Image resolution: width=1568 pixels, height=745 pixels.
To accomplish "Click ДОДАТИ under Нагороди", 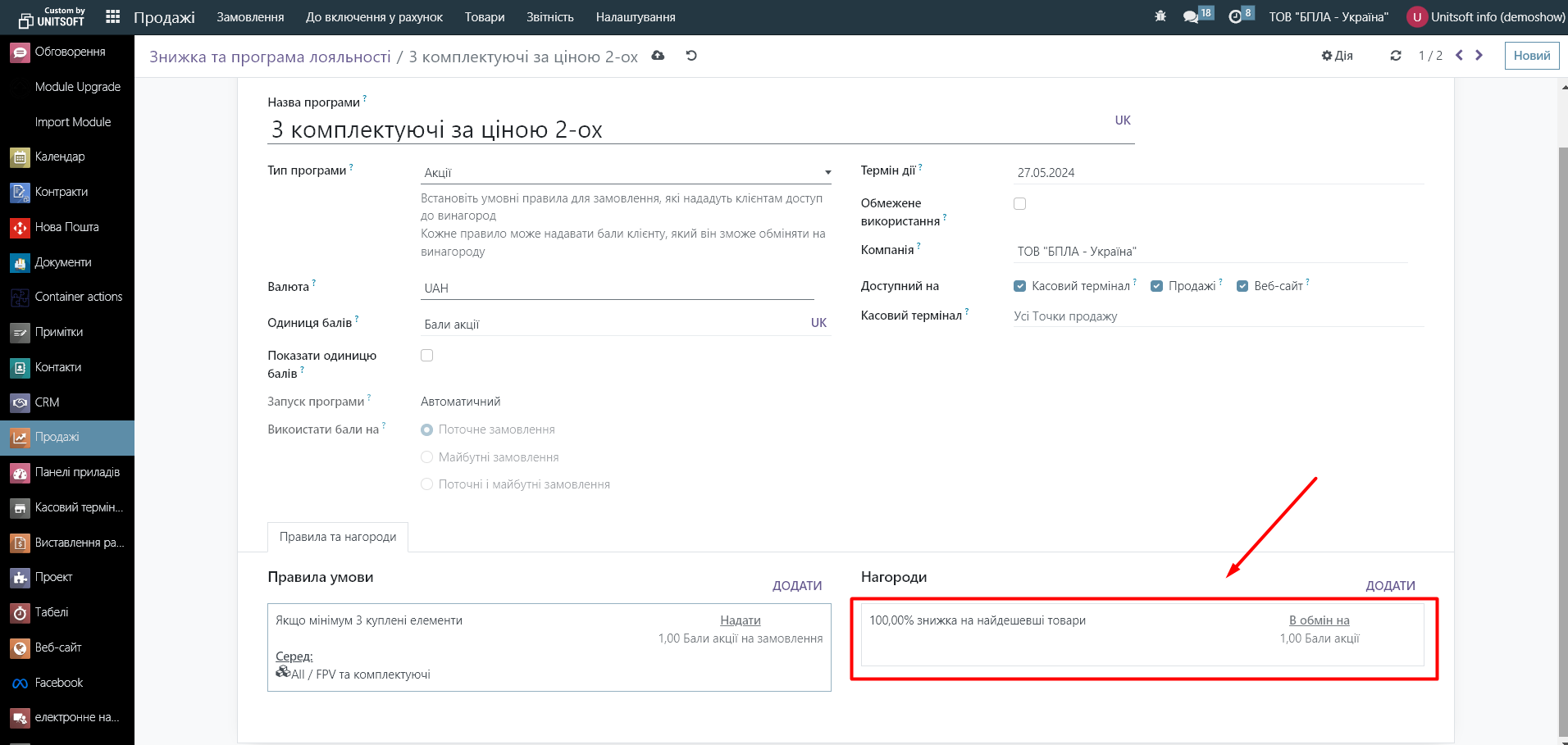I will pos(1390,586).
